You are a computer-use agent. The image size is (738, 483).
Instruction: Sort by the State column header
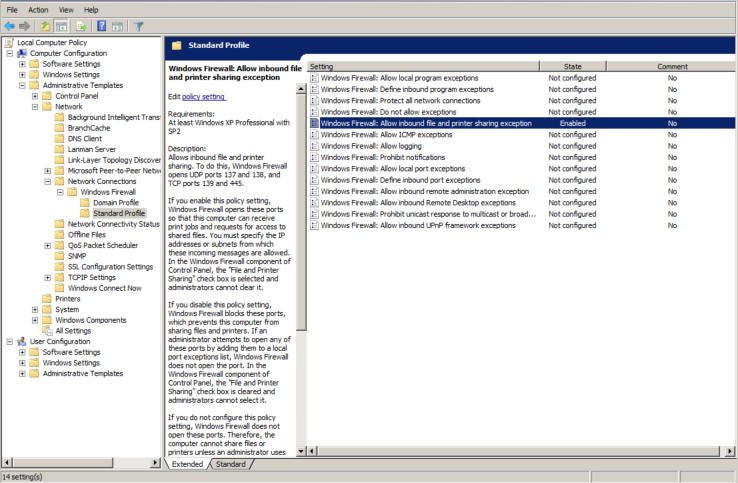[x=572, y=66]
